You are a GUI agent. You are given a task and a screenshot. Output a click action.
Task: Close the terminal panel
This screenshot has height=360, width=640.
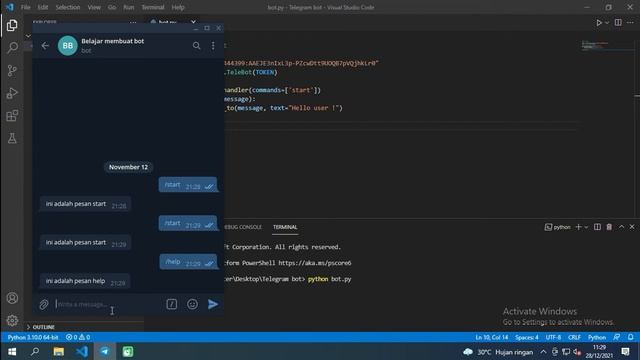[632, 227]
